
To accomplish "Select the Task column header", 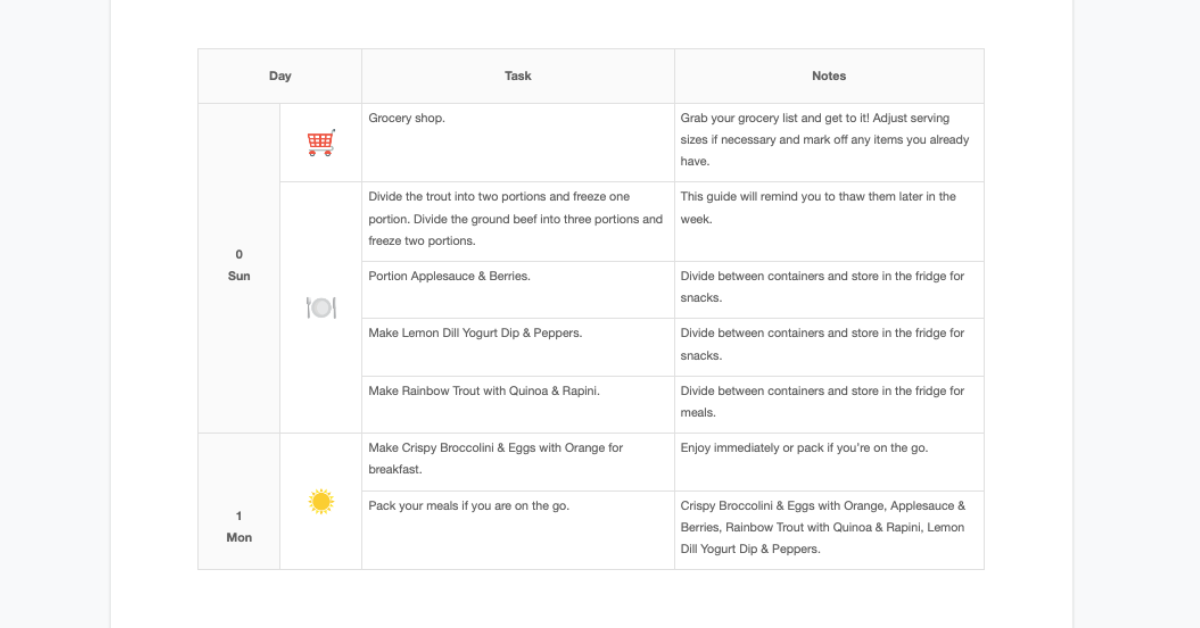I will 518,76.
